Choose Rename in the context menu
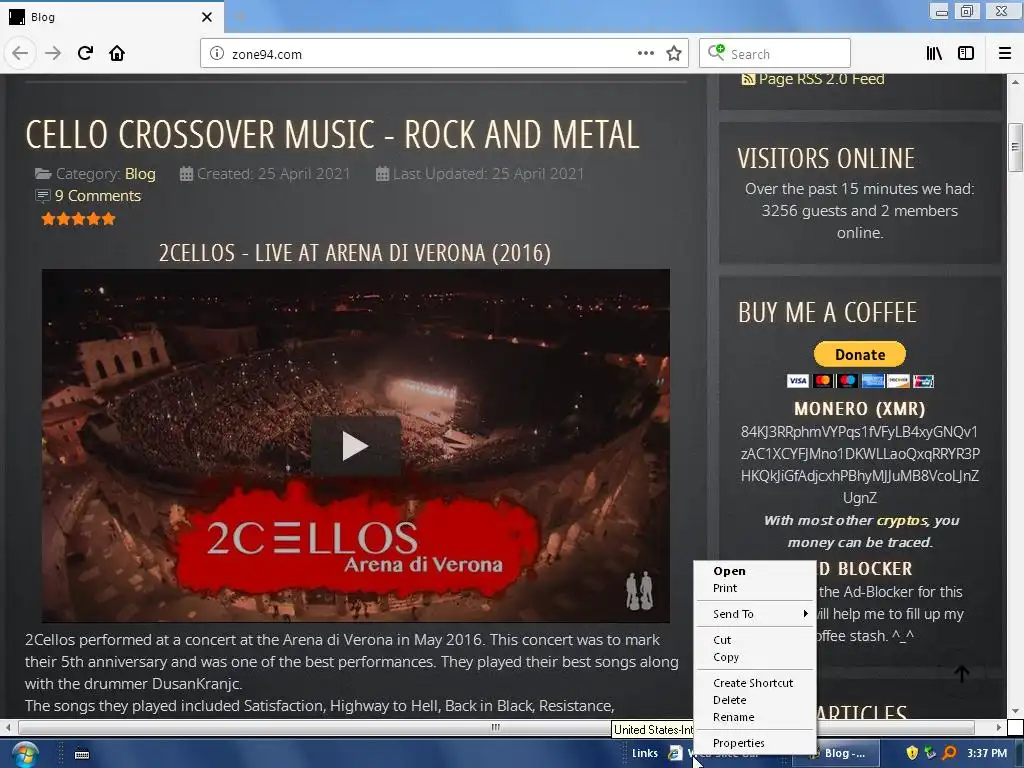This screenshot has width=1024, height=768. (755, 716)
